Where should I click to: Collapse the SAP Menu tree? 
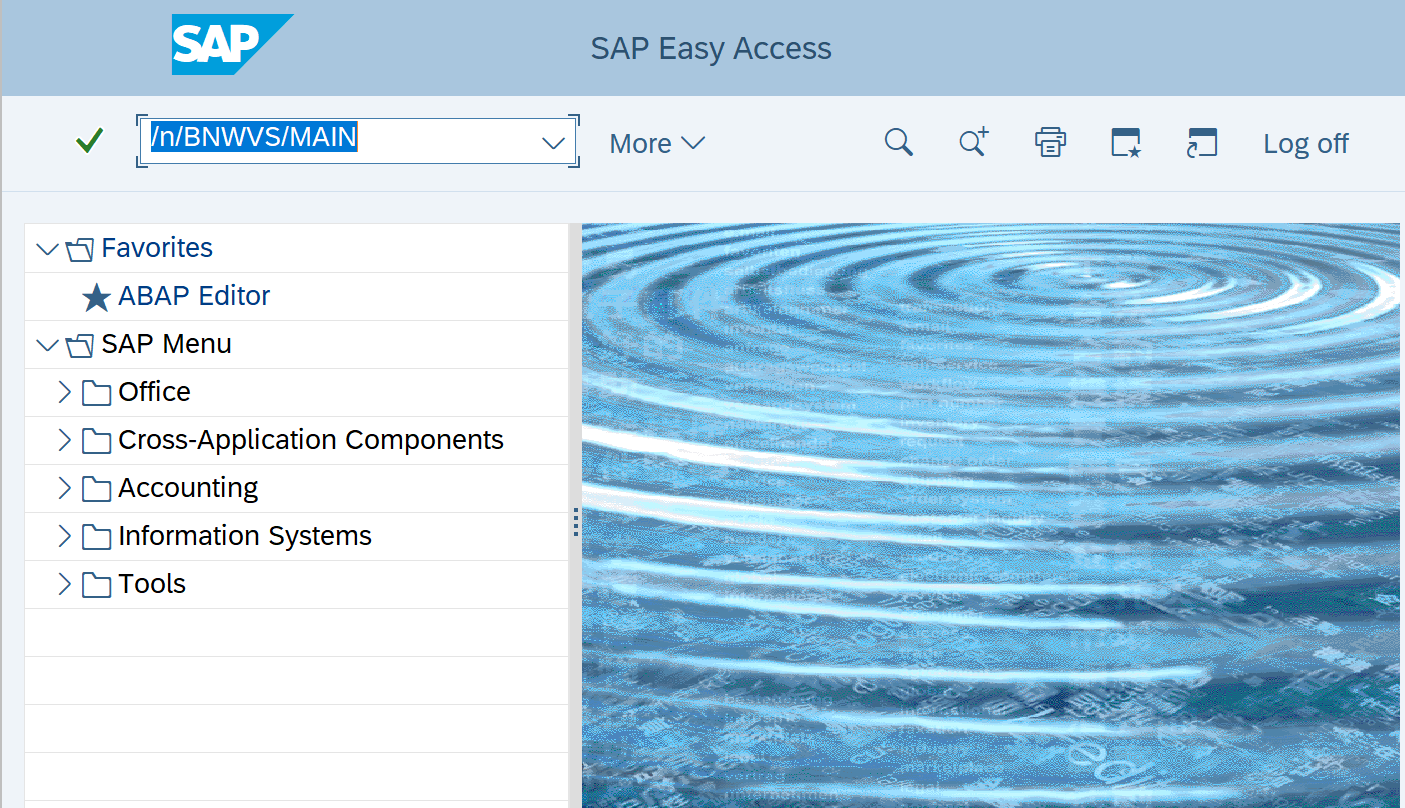click(47, 344)
